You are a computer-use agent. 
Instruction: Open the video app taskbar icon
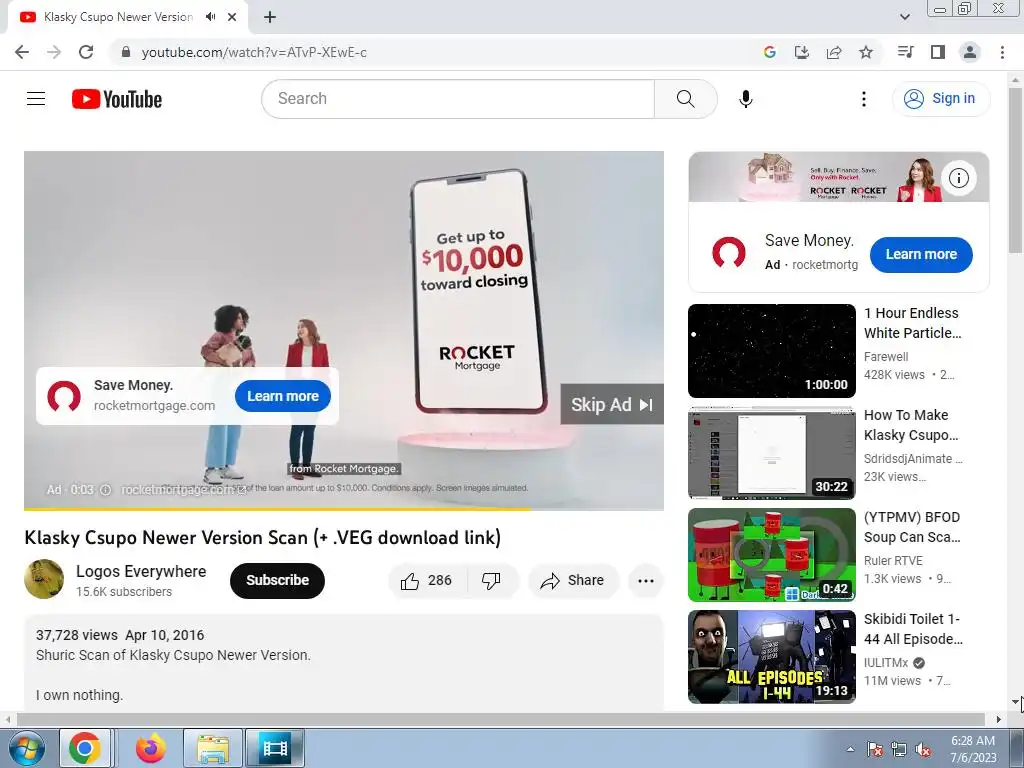pos(274,748)
